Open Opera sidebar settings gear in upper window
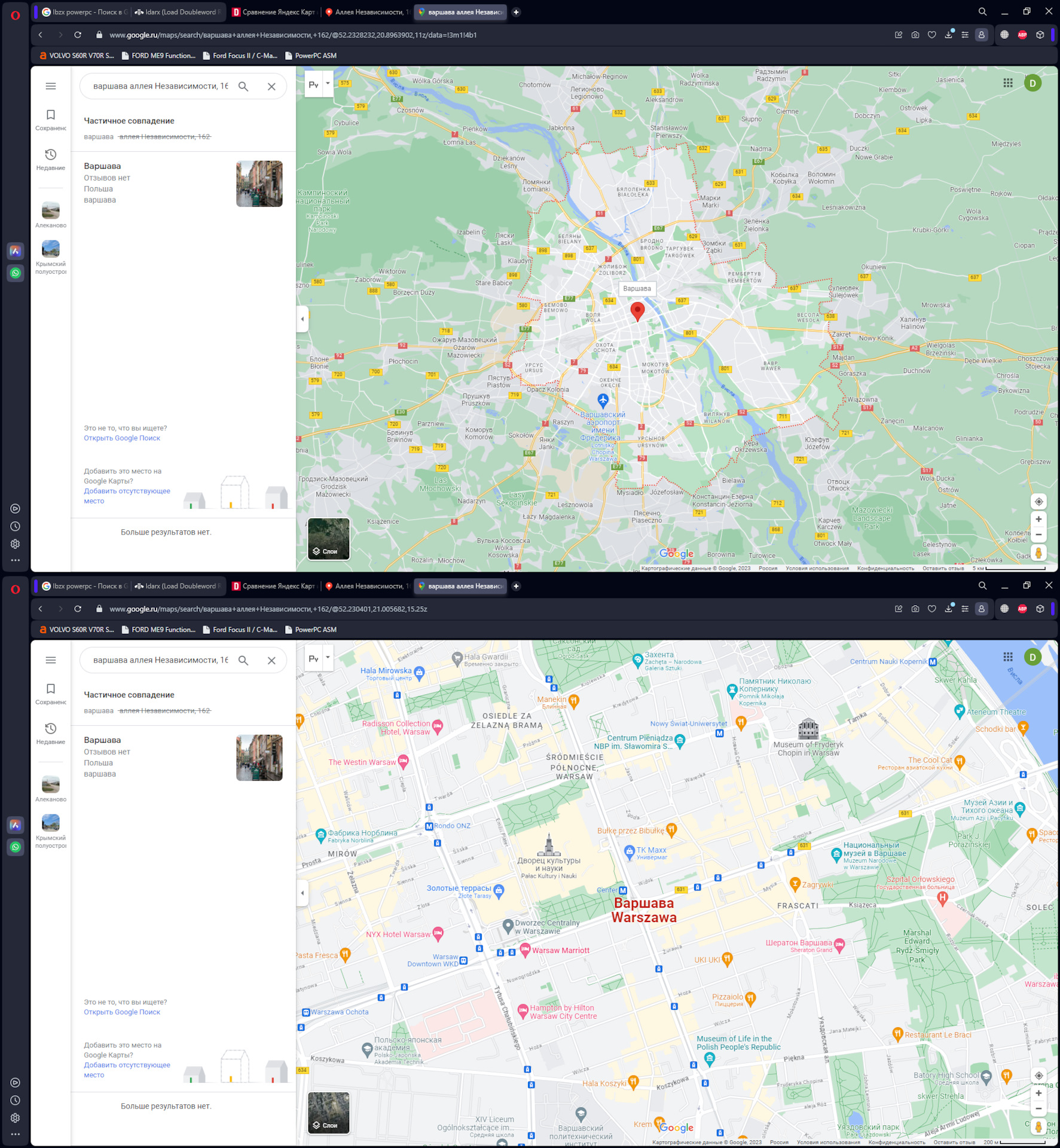Screen dimensions: 1060x1148 pyautogui.click(x=16, y=544)
